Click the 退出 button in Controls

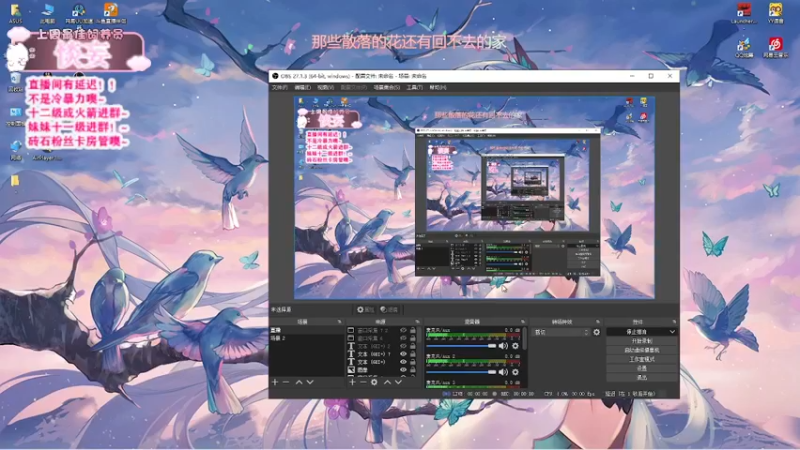642,378
